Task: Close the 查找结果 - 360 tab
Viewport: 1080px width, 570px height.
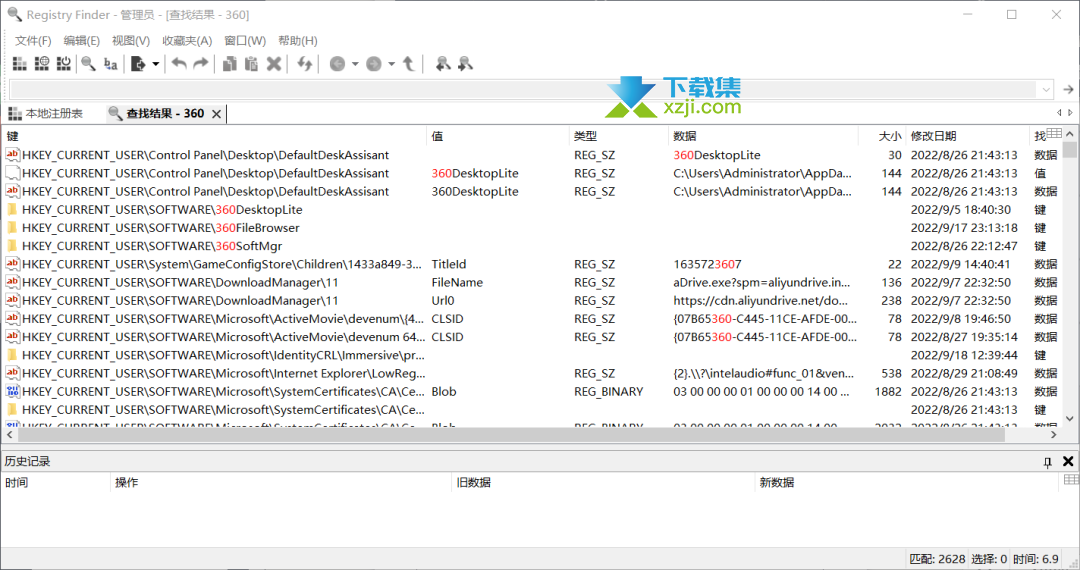Action: [x=216, y=114]
